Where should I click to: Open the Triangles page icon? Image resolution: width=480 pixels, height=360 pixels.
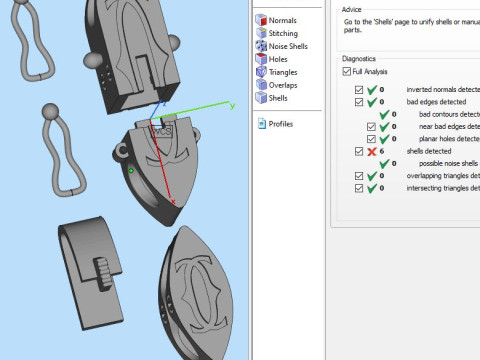click(x=261, y=72)
